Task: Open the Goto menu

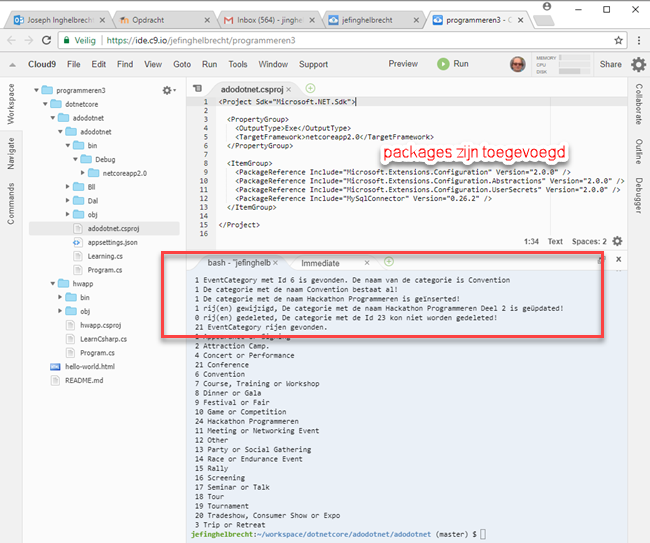Action: tap(182, 64)
